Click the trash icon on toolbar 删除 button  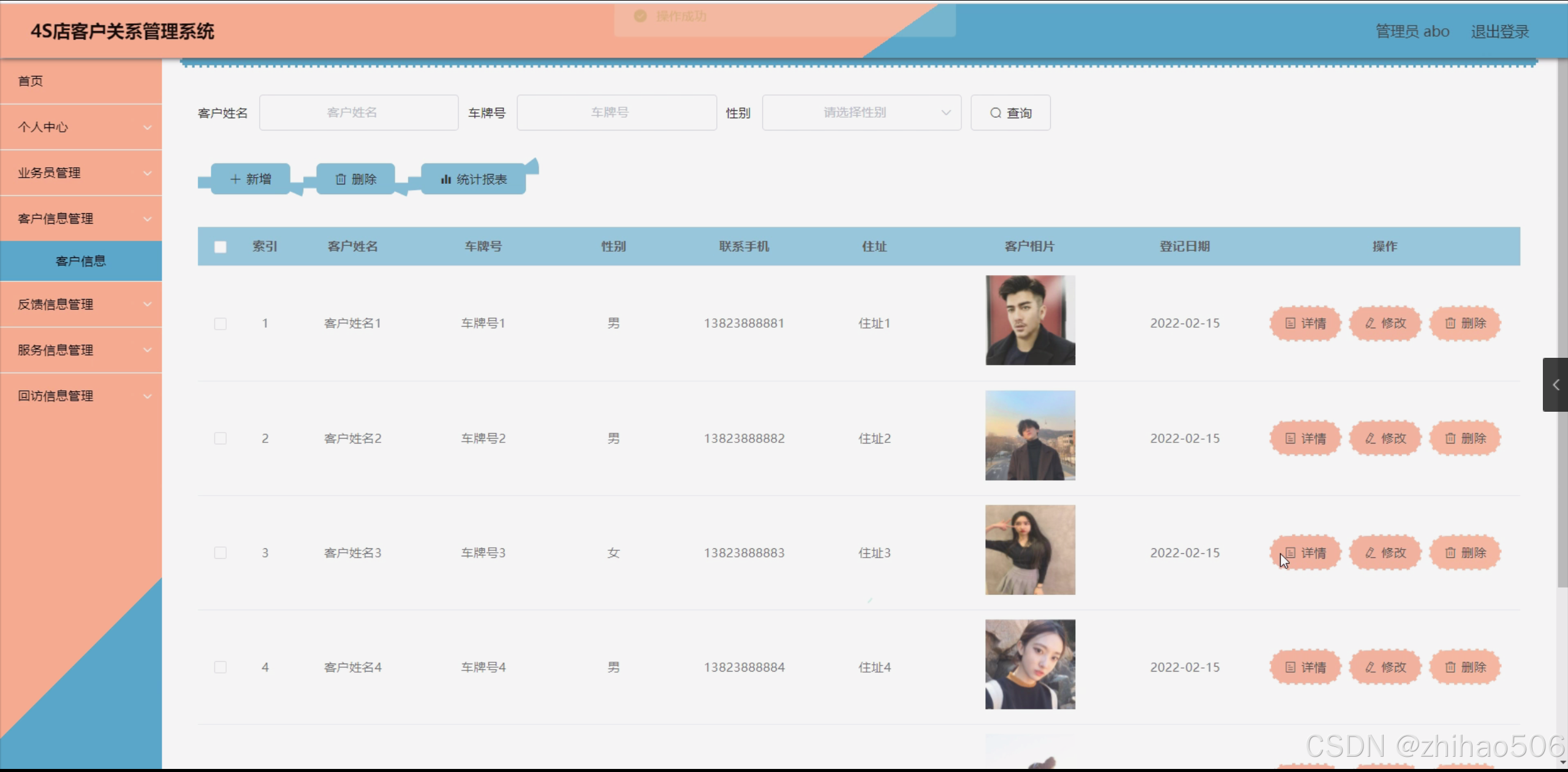341,179
